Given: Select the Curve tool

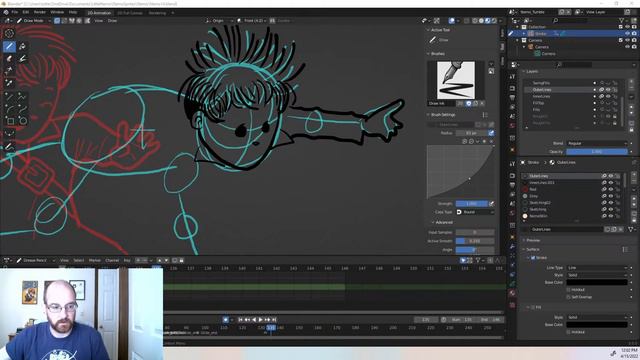Looking at the screenshot, I should point(22,109).
